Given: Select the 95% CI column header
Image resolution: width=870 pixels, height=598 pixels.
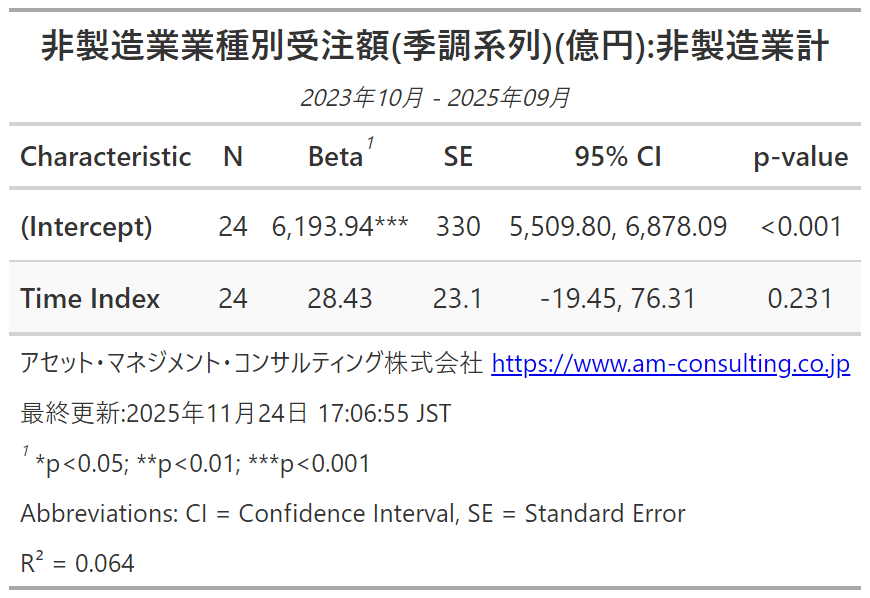Looking at the screenshot, I should [618, 157].
